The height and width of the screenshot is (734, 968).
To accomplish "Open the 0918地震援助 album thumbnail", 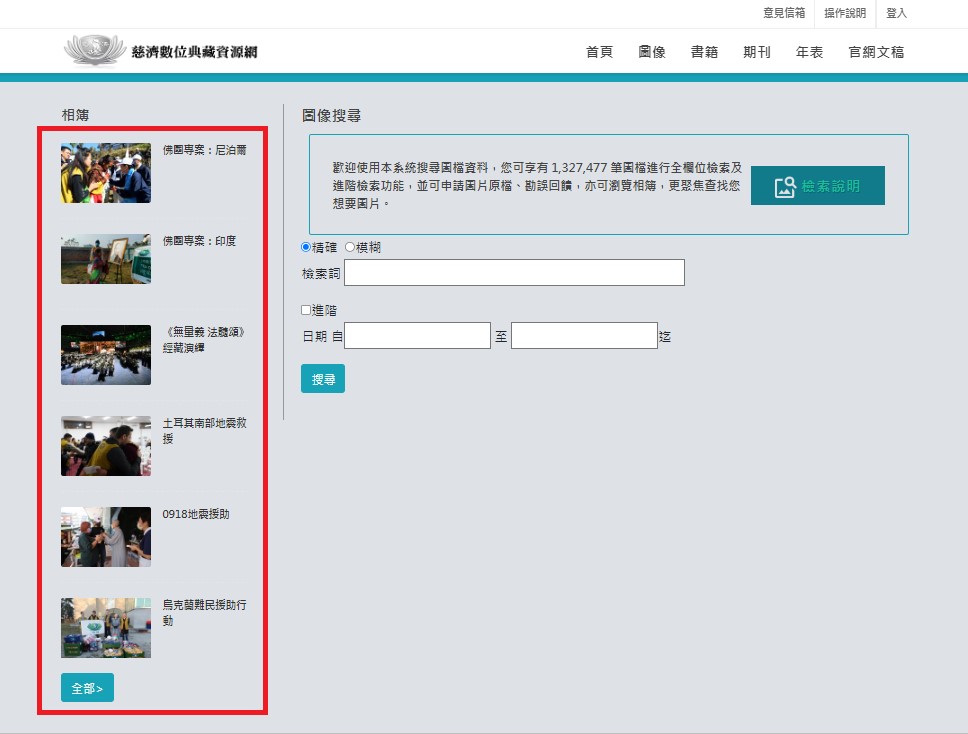I will [106, 537].
